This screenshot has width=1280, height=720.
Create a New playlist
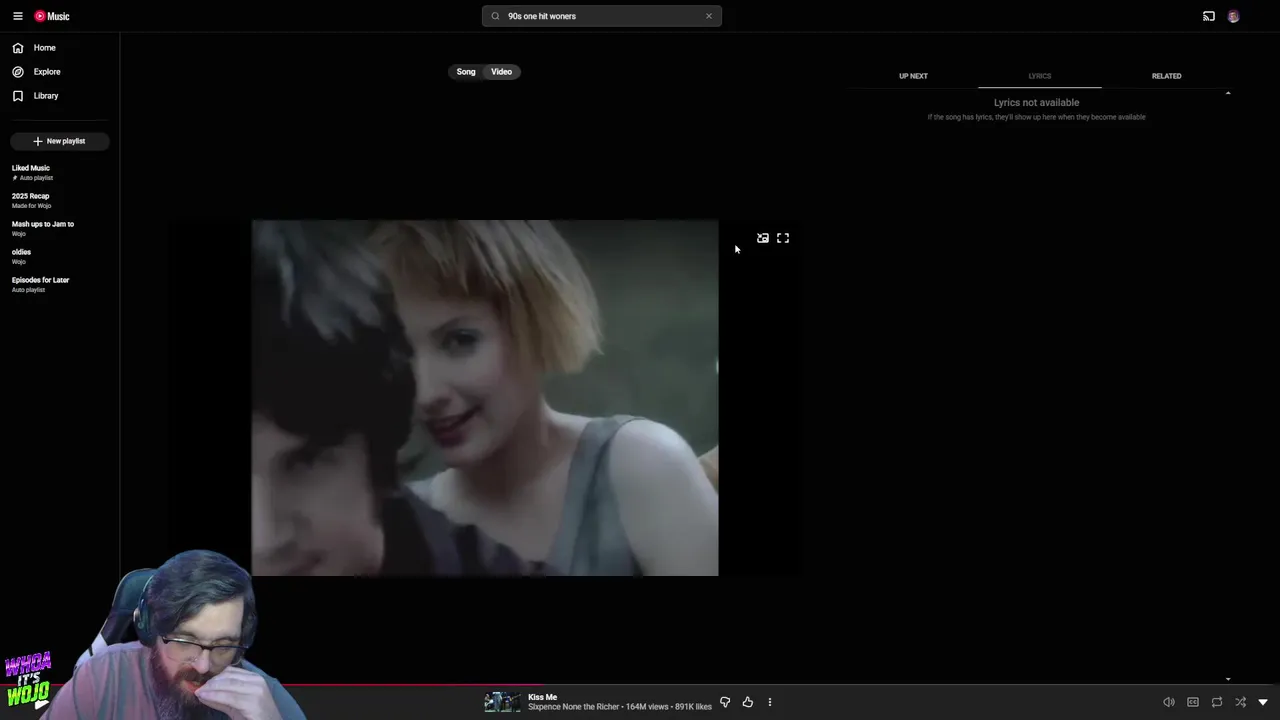59,141
